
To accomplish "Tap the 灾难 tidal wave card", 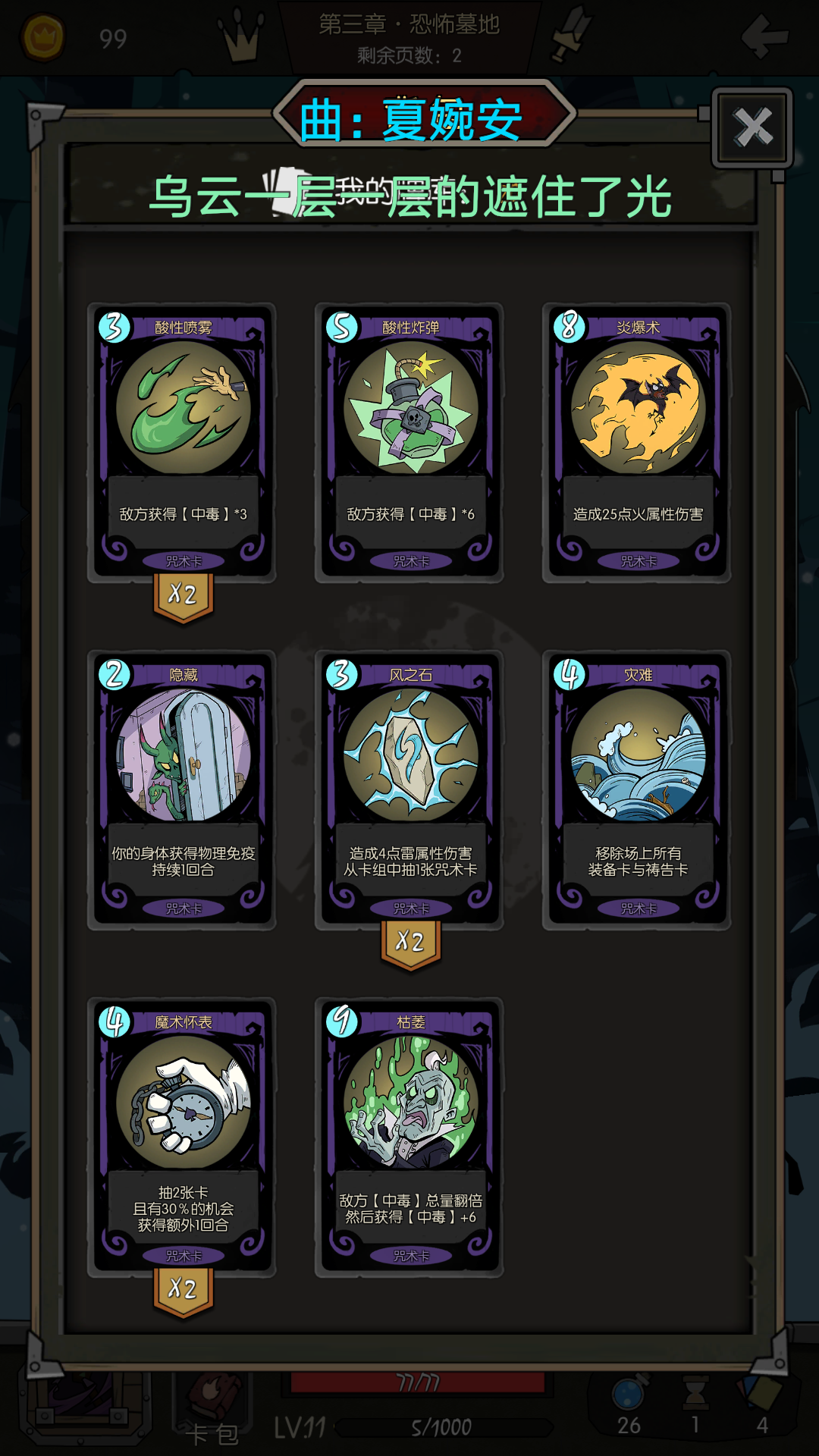I will (x=637, y=790).
